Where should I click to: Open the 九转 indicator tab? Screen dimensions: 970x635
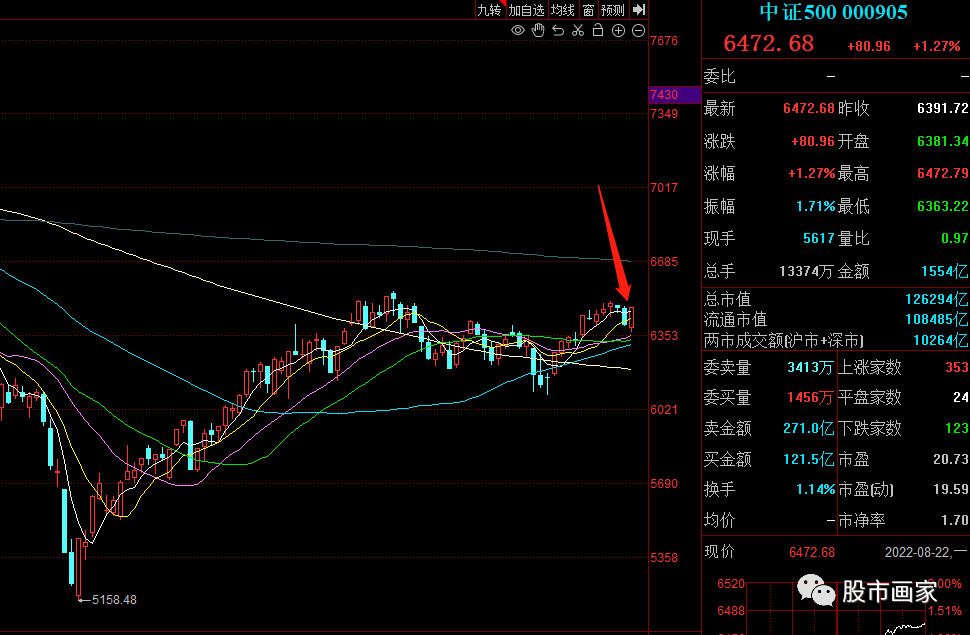(489, 10)
